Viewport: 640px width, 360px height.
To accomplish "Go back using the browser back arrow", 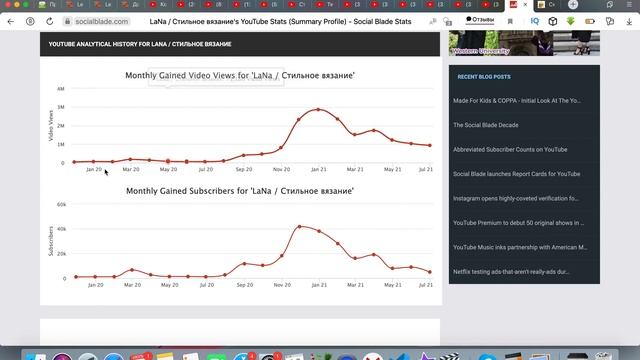I will coord(11,21).
